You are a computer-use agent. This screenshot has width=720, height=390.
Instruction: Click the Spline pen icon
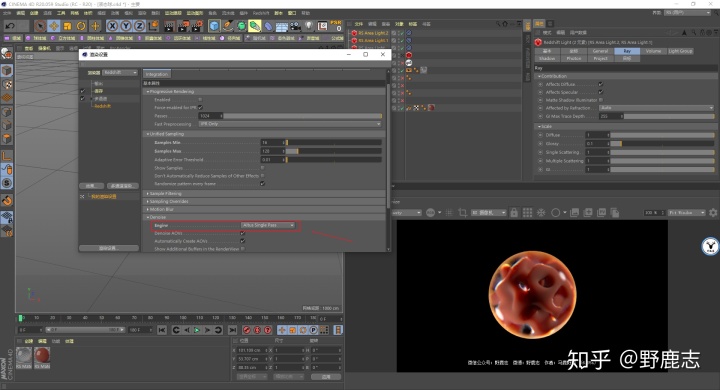click(228, 26)
